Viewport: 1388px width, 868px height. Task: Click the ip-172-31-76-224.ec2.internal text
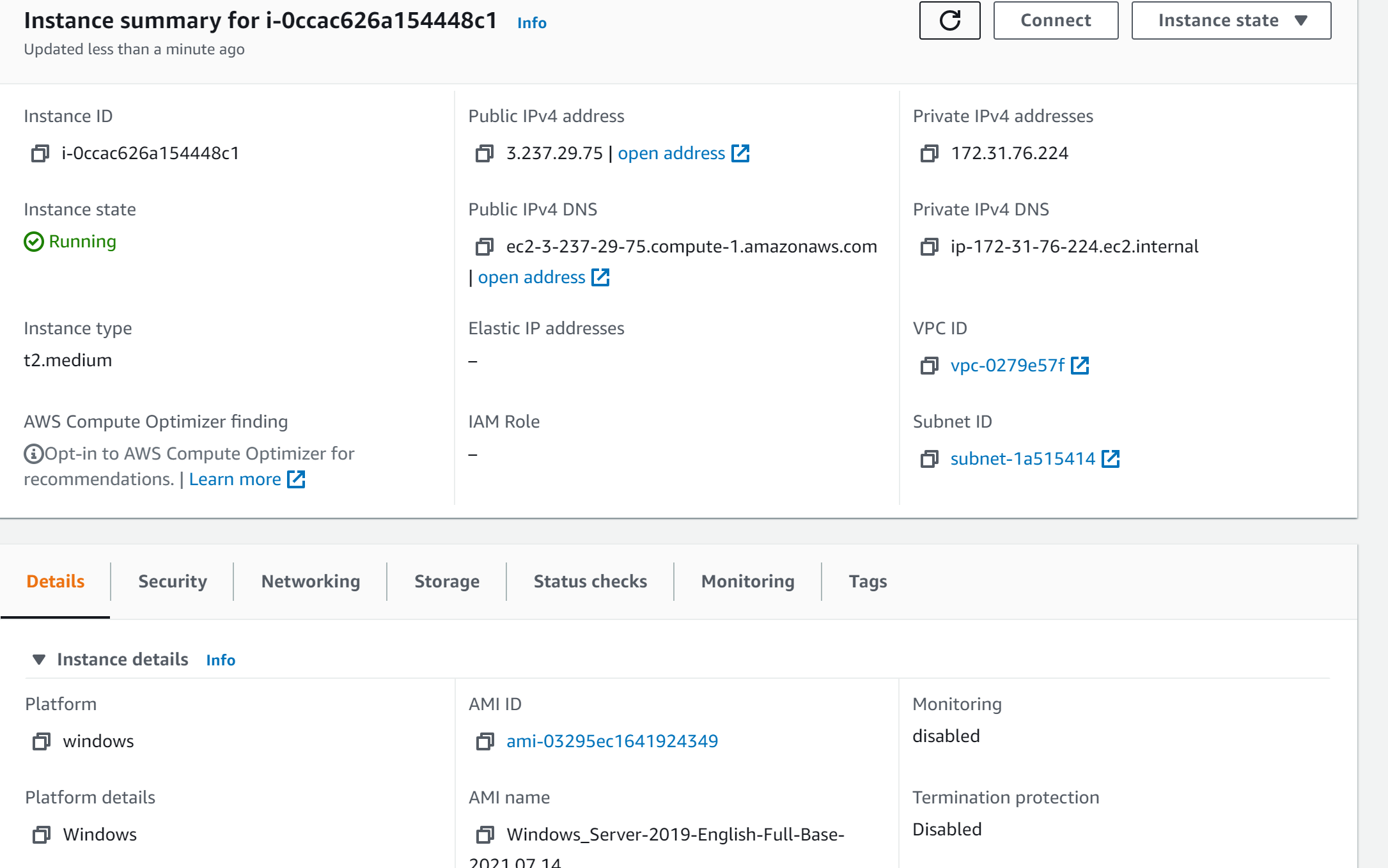point(1074,247)
